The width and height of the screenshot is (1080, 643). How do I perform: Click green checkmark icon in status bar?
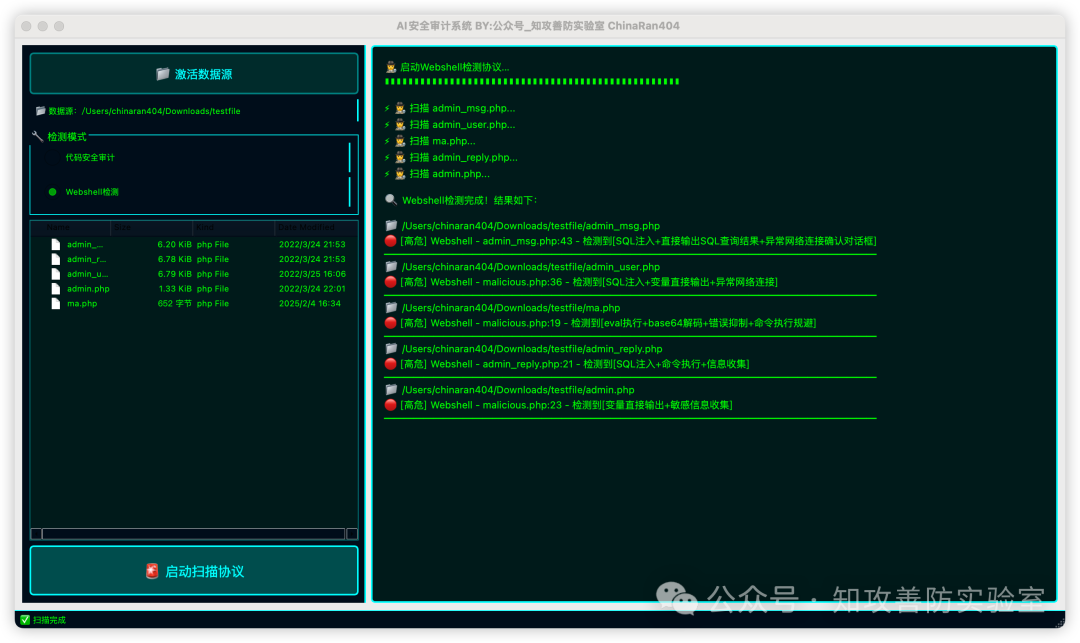pos(25,620)
